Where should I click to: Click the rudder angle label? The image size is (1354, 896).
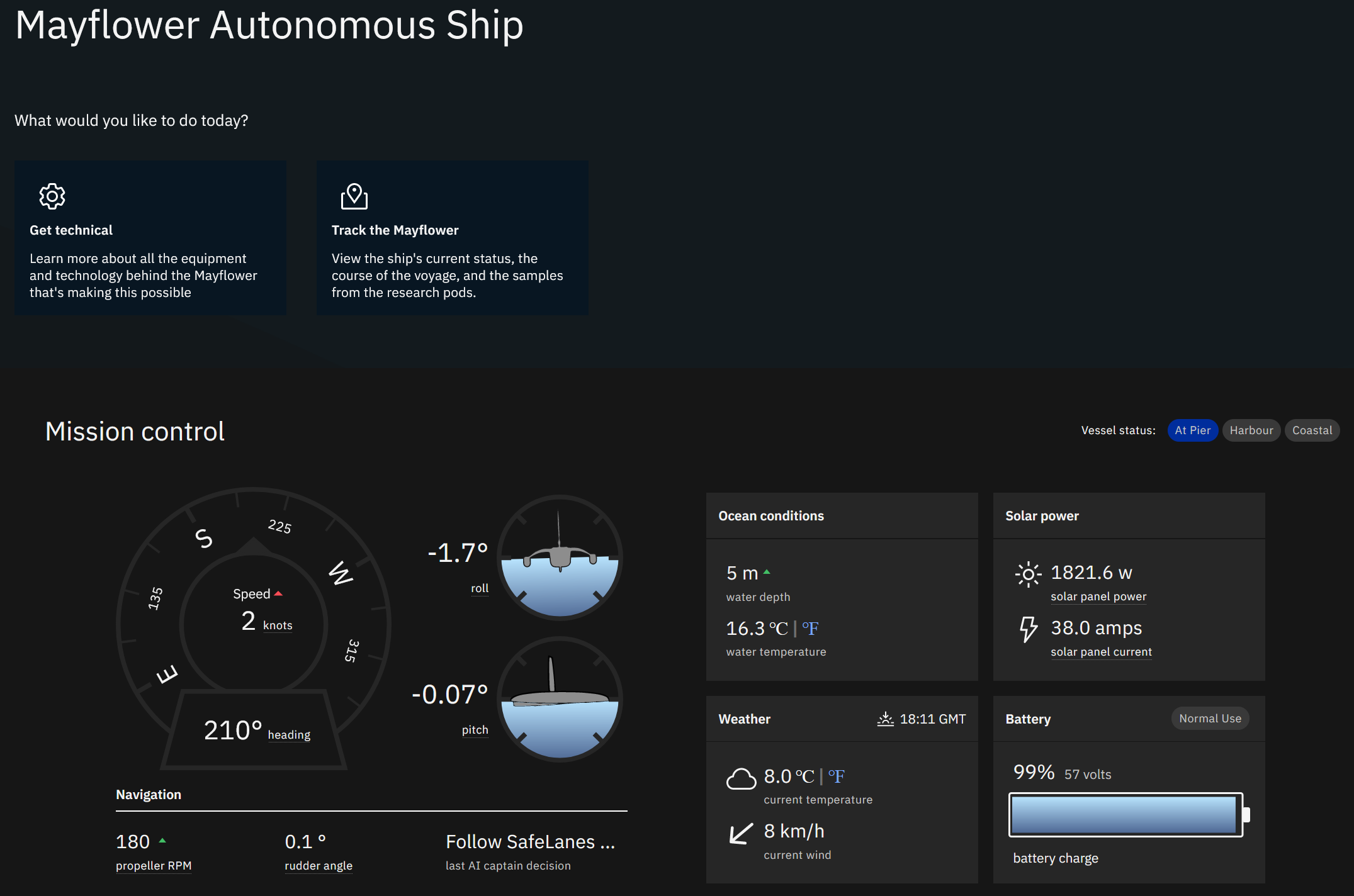tap(319, 866)
